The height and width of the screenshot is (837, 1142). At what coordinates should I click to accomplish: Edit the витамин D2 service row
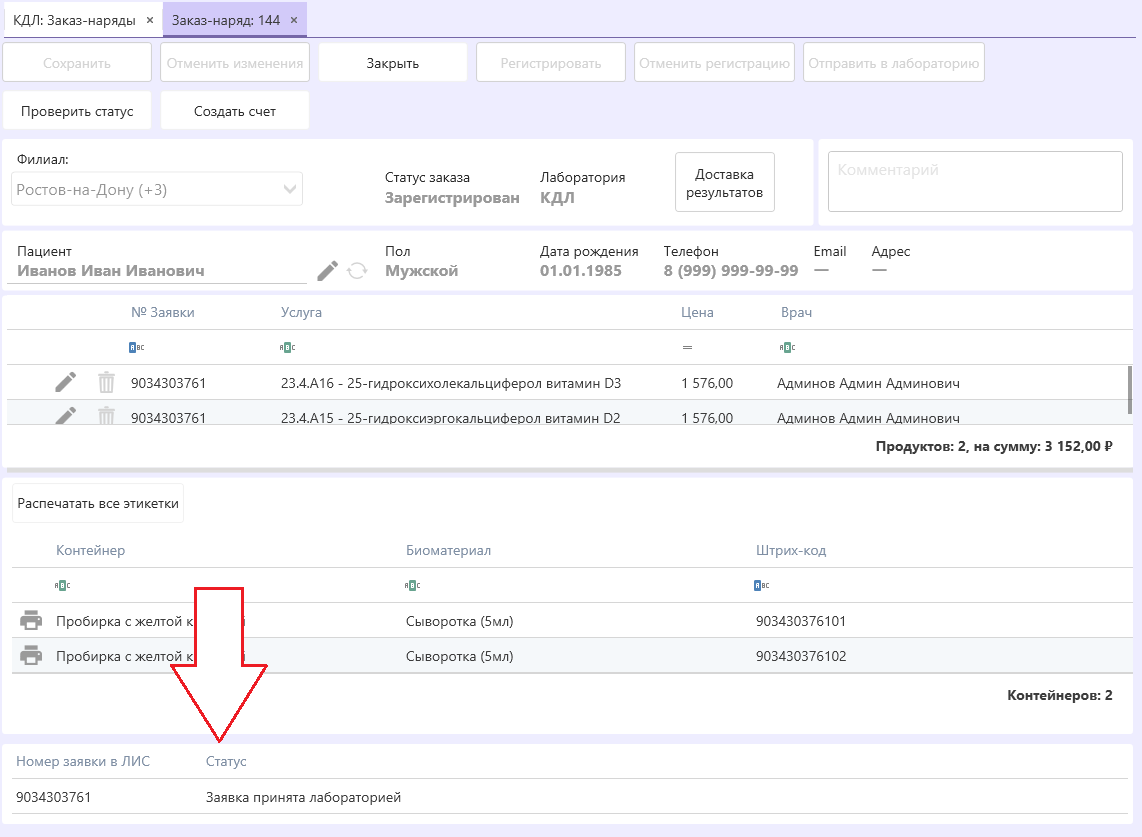(x=66, y=416)
